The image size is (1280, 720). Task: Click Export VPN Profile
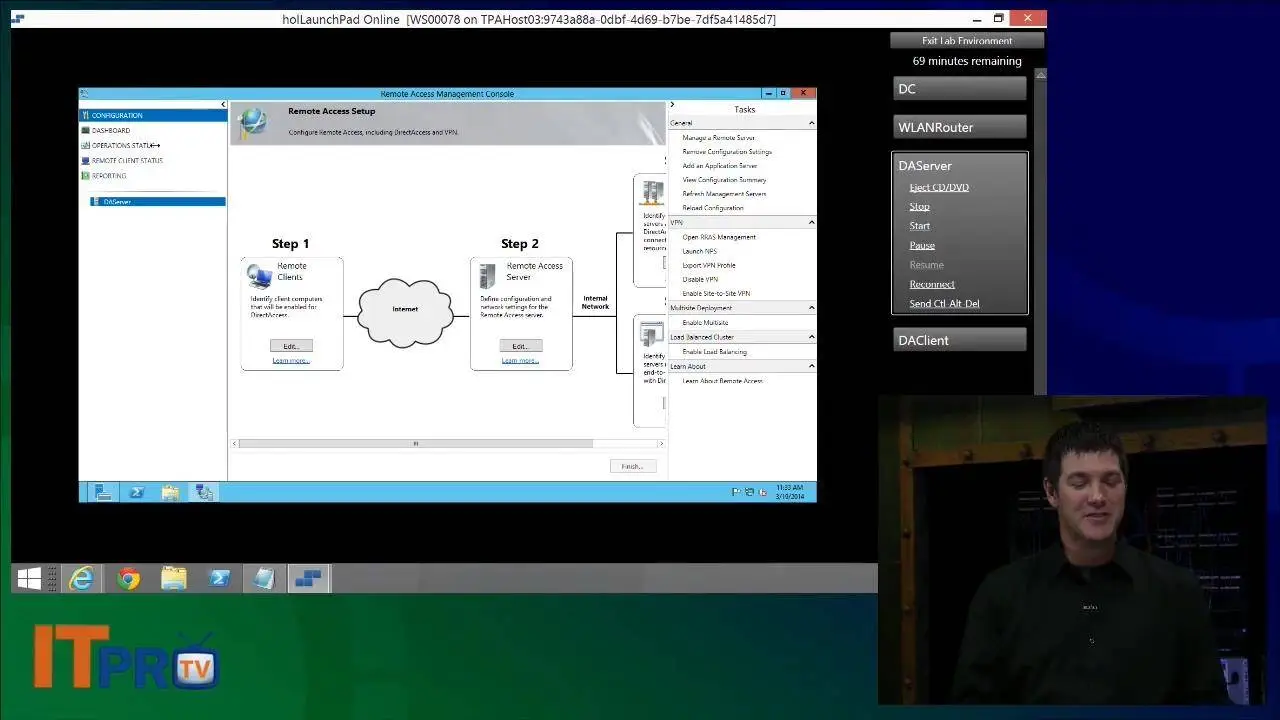click(709, 265)
